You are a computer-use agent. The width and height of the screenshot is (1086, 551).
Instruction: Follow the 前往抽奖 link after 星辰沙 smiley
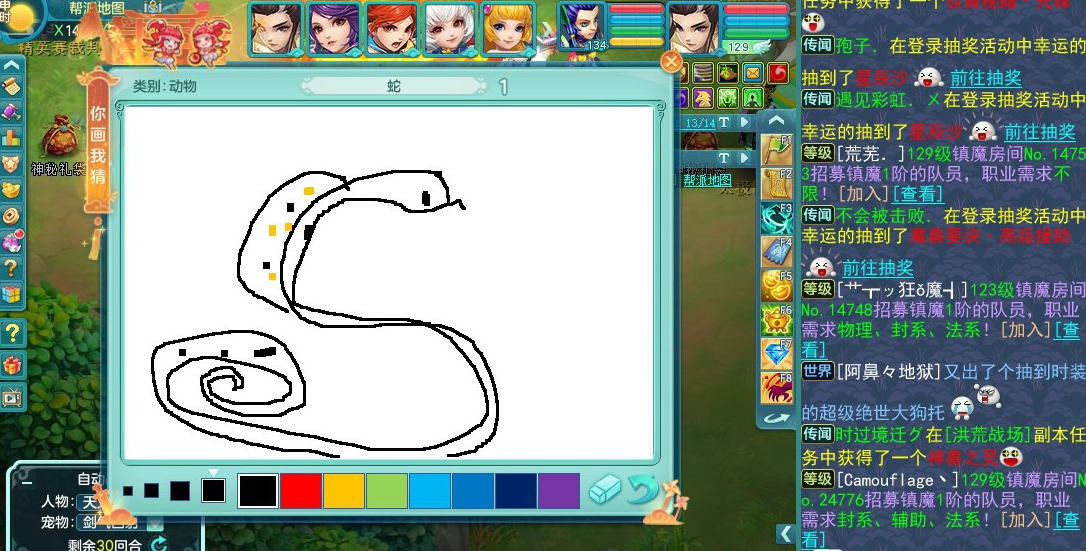[x=1040, y=132]
